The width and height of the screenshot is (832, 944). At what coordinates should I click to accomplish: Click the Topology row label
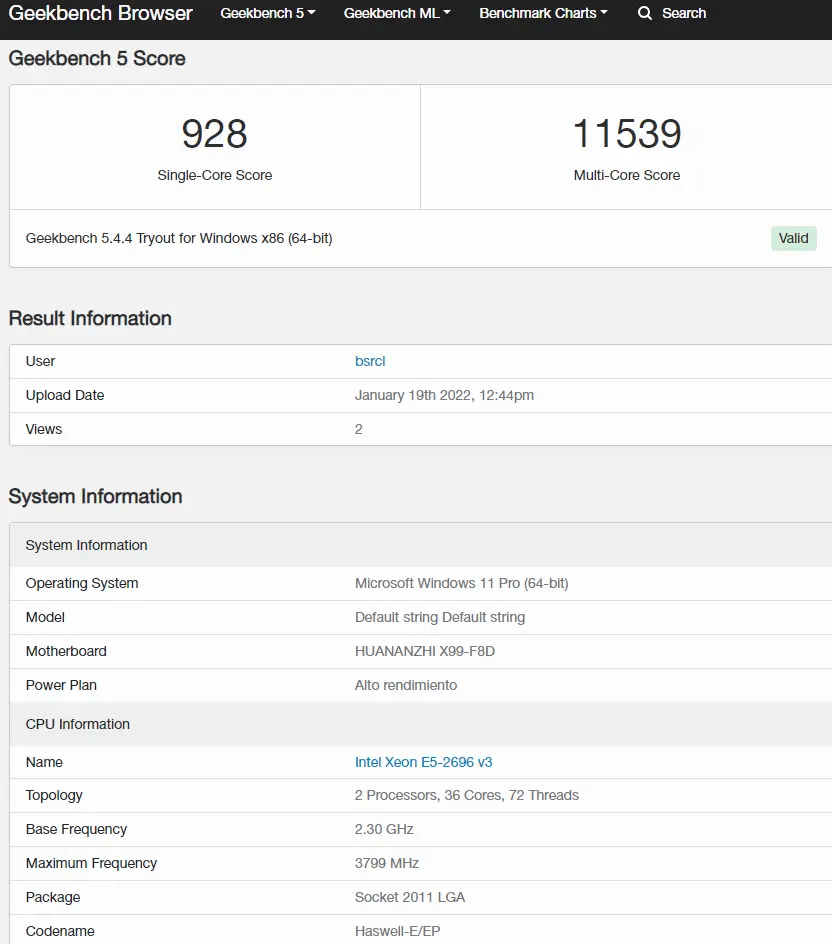coord(54,795)
